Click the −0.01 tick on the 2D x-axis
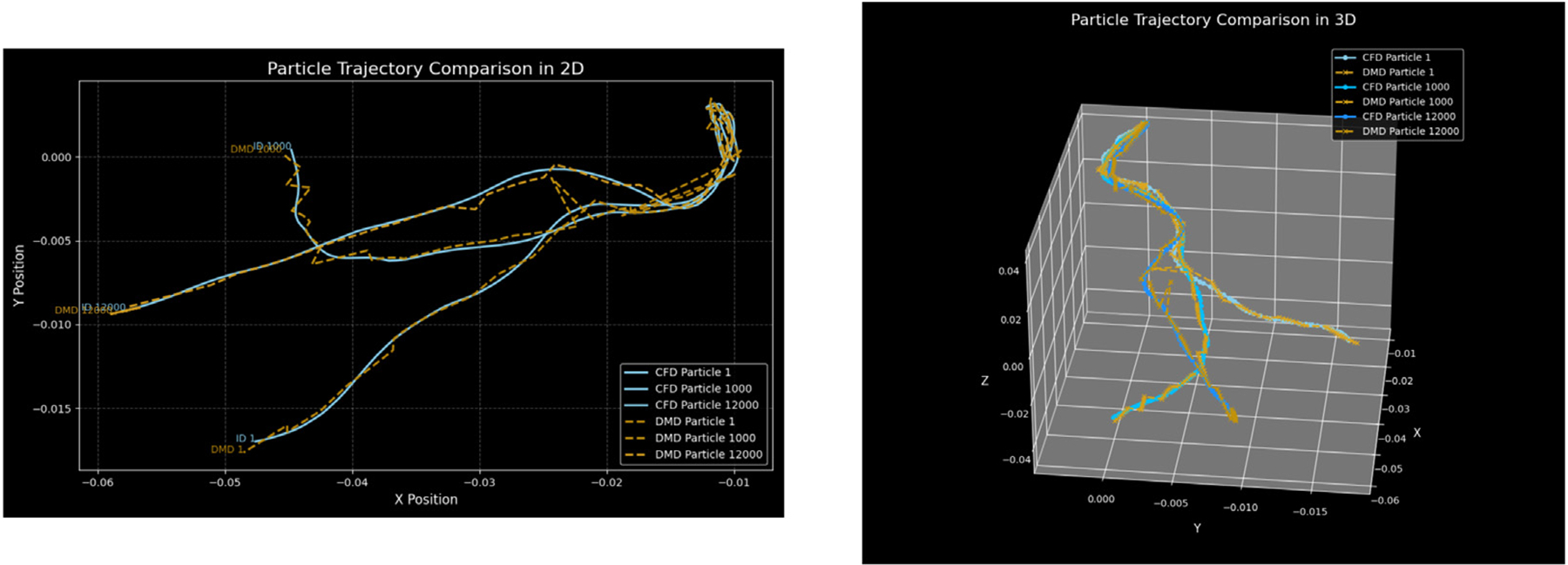Image resolution: width=1568 pixels, height=565 pixels. click(x=734, y=482)
